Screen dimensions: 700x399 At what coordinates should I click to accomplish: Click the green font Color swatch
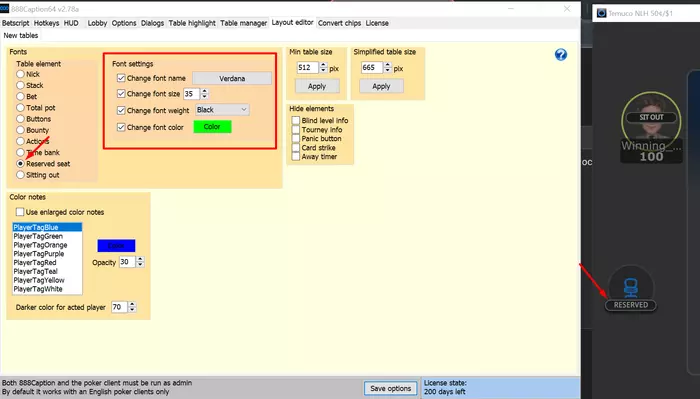(x=212, y=127)
